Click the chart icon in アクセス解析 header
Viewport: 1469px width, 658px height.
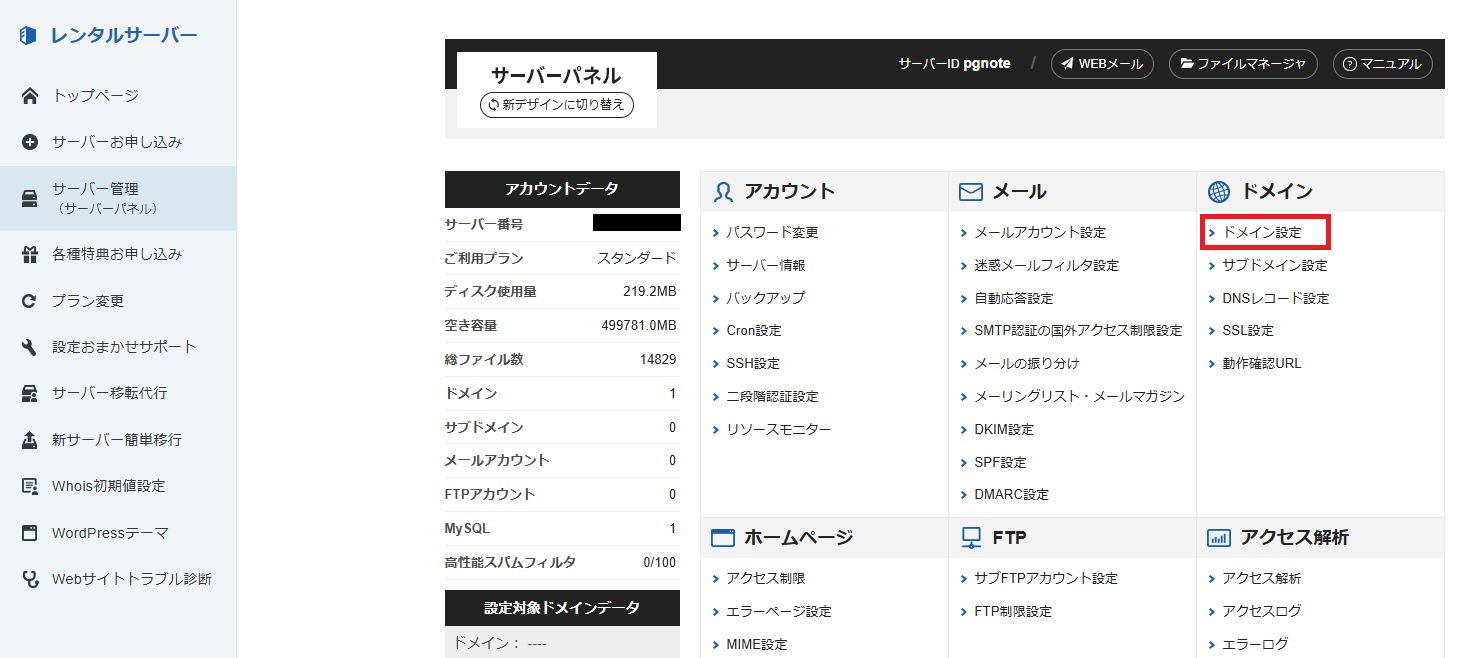1218,538
